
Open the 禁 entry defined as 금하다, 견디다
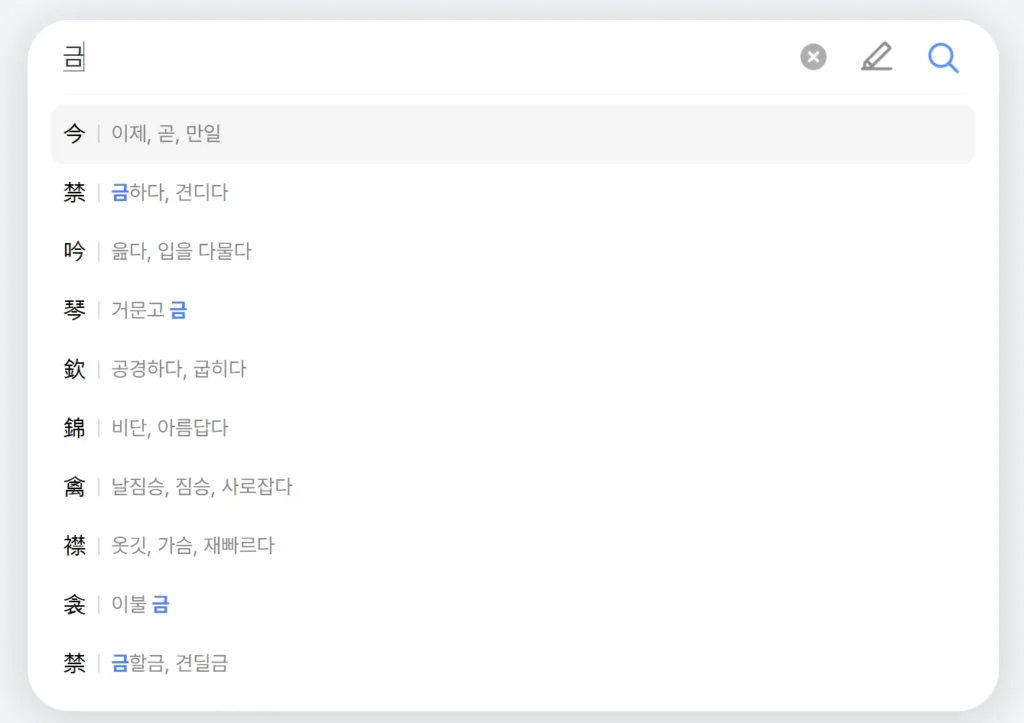coord(300,192)
